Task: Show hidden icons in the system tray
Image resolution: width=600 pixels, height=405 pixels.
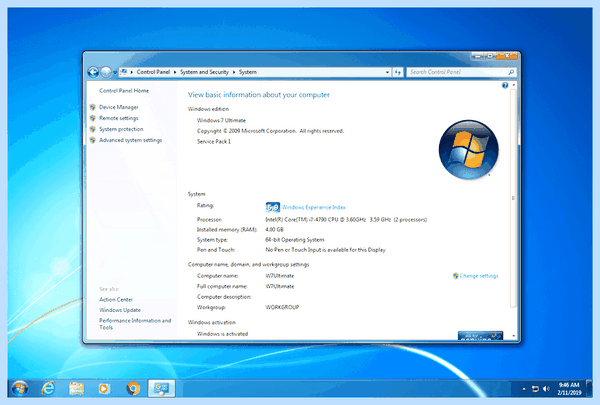Action: [524, 389]
